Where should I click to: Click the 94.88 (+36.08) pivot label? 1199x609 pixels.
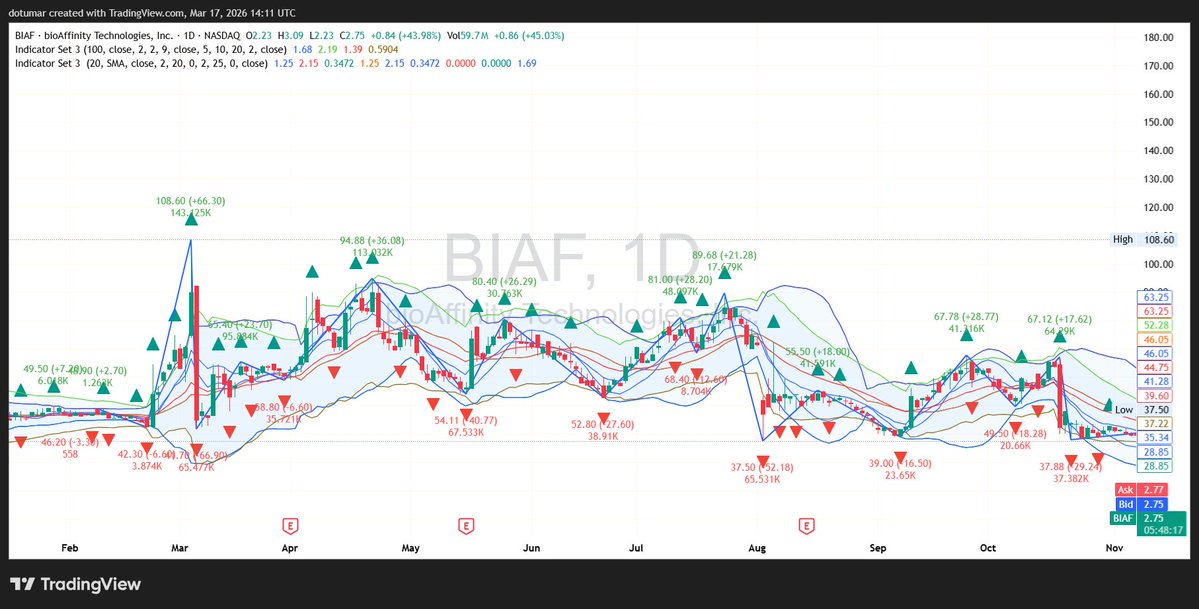coord(372,240)
